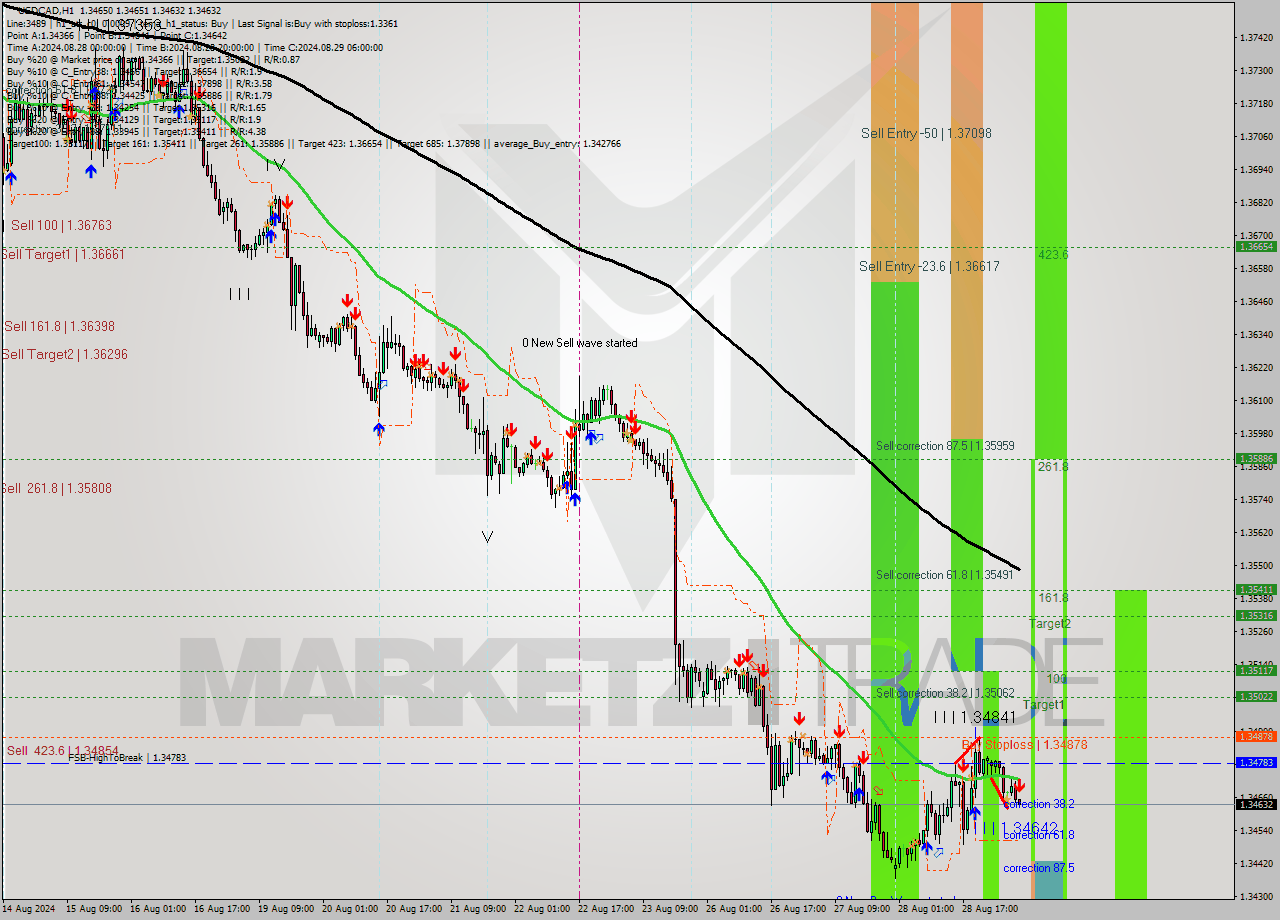Click the '20 Aug 17:00' time label
Image resolution: width=1280 pixels, height=920 pixels.
coord(415,909)
